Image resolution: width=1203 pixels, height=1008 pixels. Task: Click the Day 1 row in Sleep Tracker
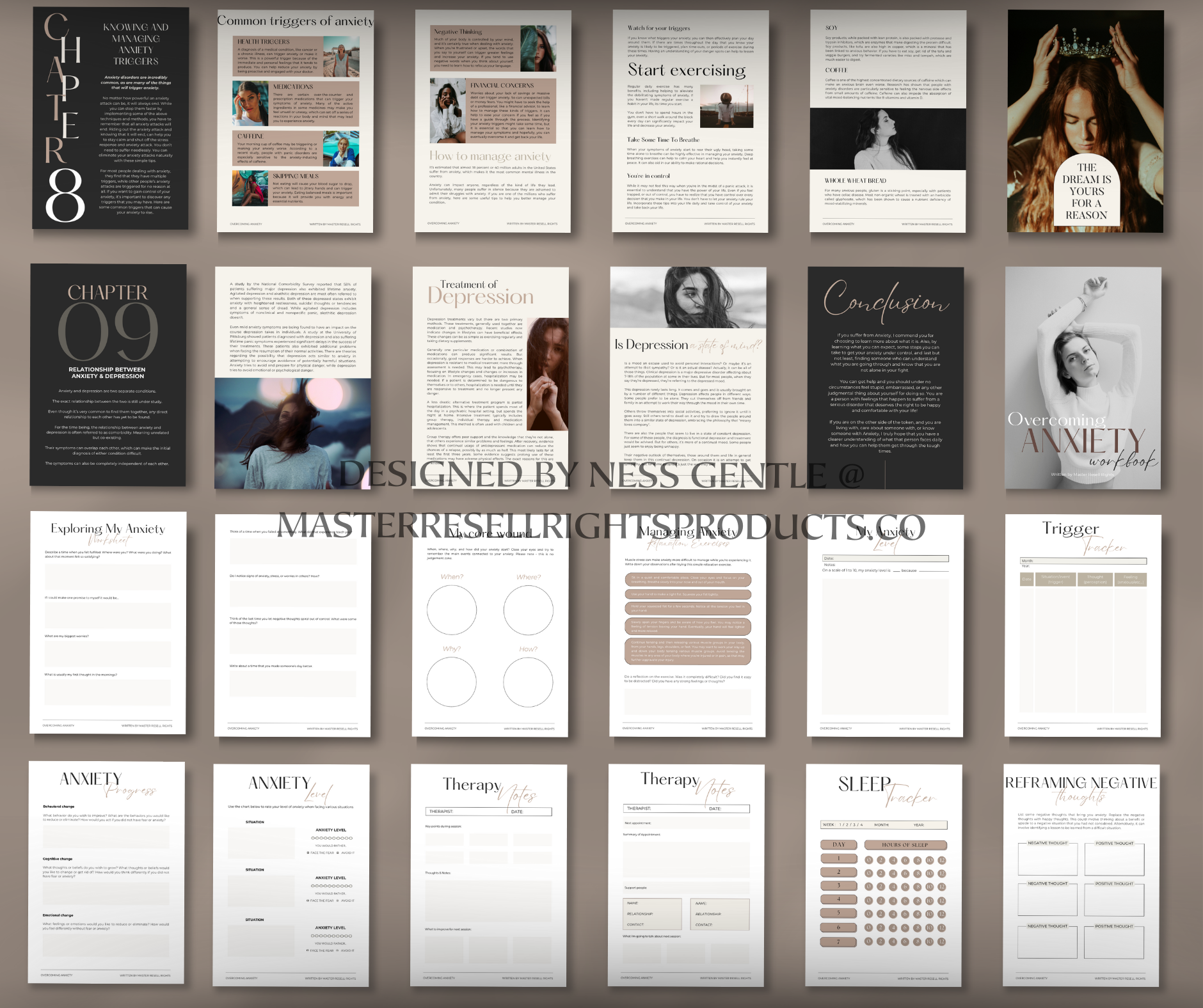tap(838, 858)
